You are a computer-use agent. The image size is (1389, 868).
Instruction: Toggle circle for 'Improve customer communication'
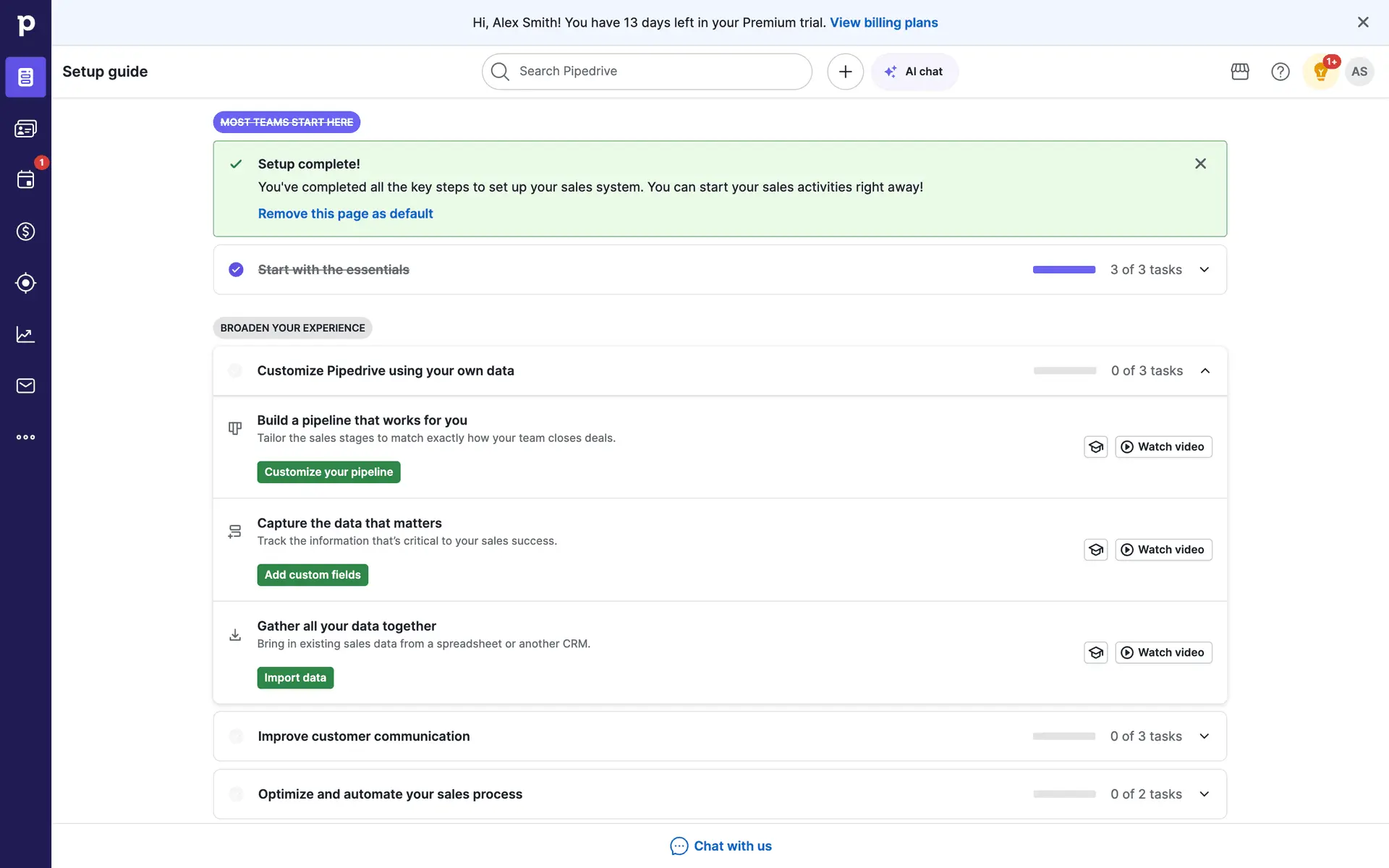236,736
